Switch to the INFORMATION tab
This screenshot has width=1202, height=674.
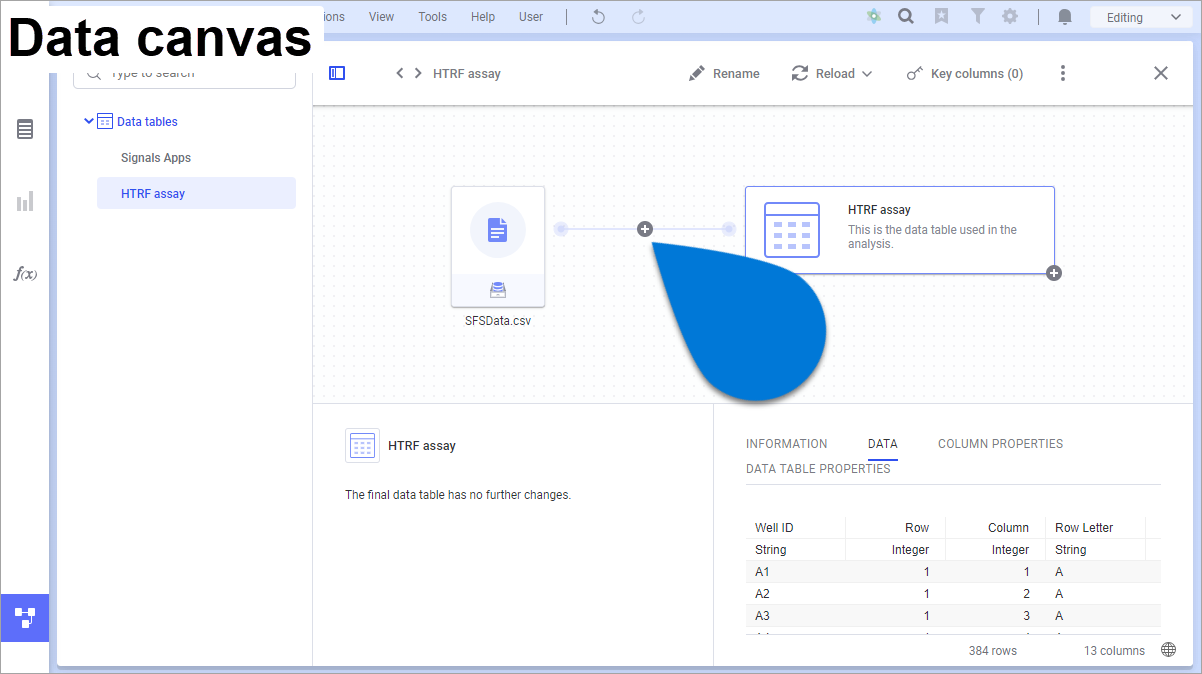coord(787,444)
